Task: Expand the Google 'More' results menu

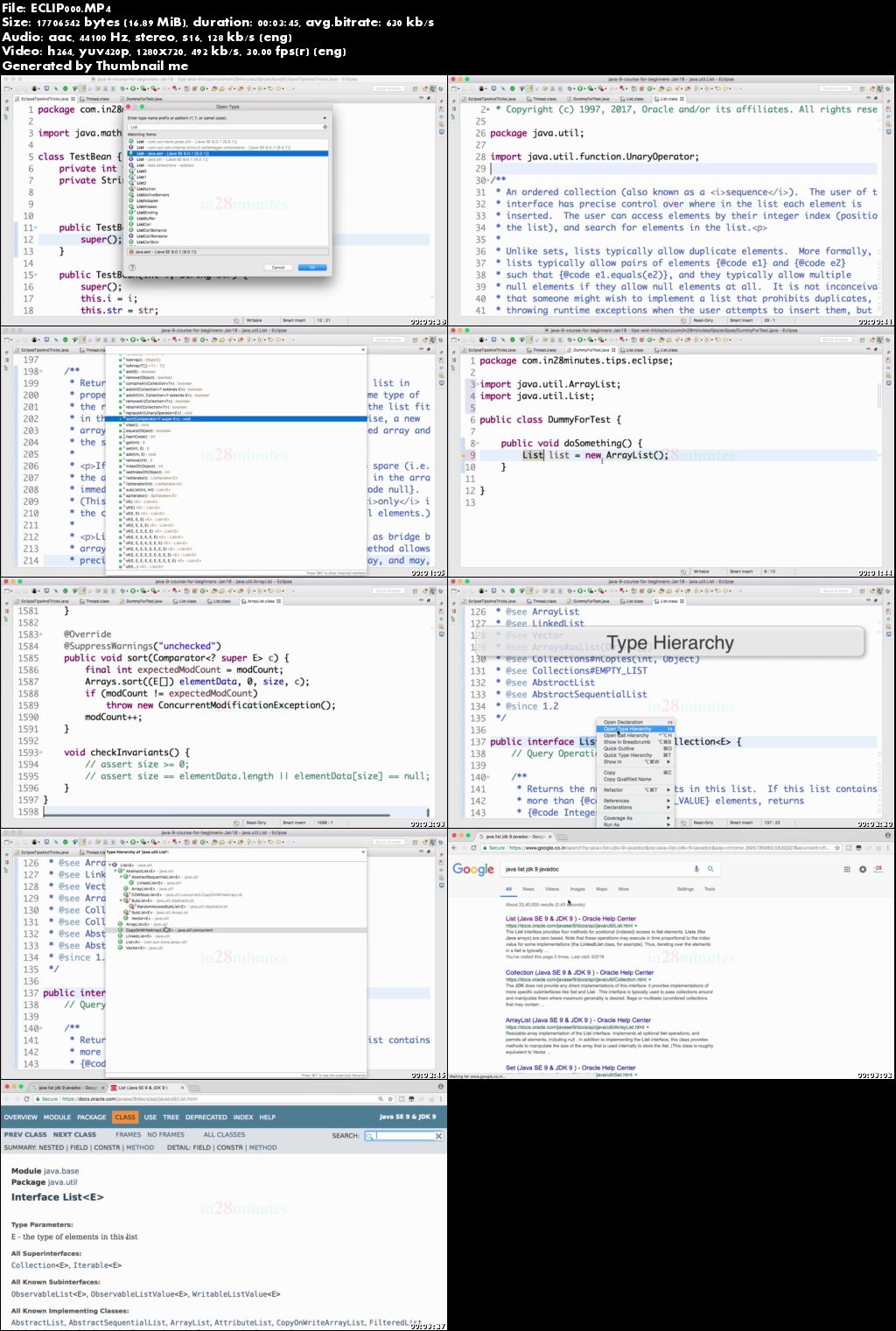Action: 624,889
